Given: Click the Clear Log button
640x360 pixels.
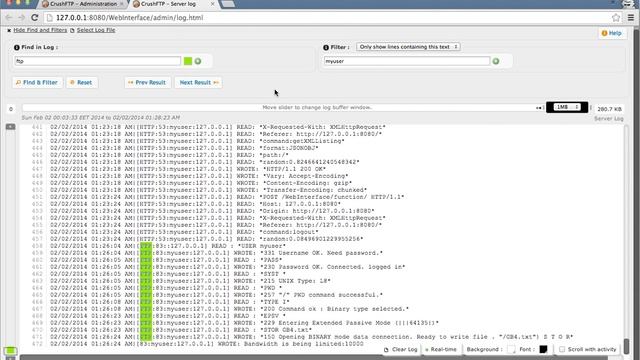Looking at the screenshot, I should click(400, 349).
